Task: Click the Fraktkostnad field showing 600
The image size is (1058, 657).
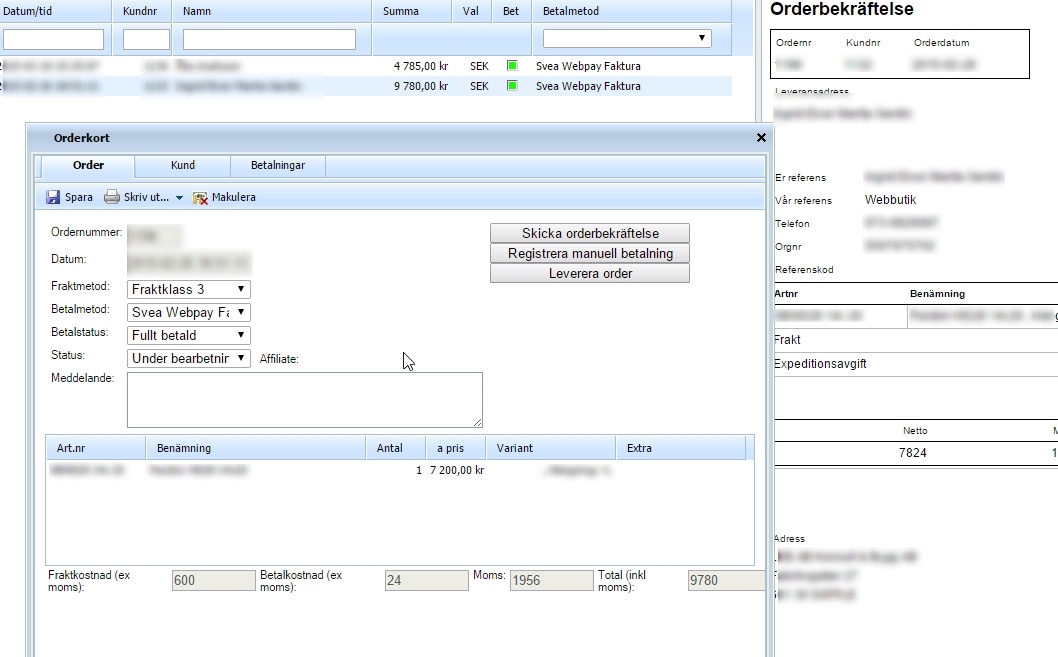Action: click(214, 580)
